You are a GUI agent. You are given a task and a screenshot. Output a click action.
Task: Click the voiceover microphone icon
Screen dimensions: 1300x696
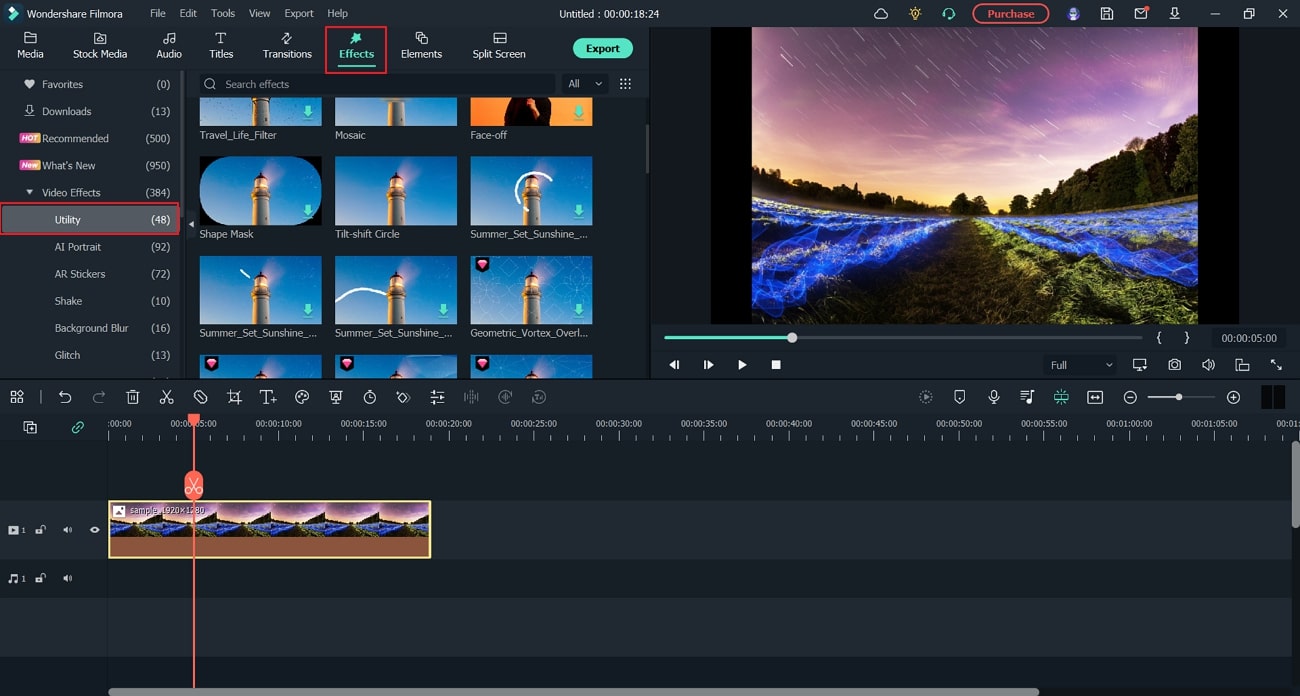click(x=993, y=397)
